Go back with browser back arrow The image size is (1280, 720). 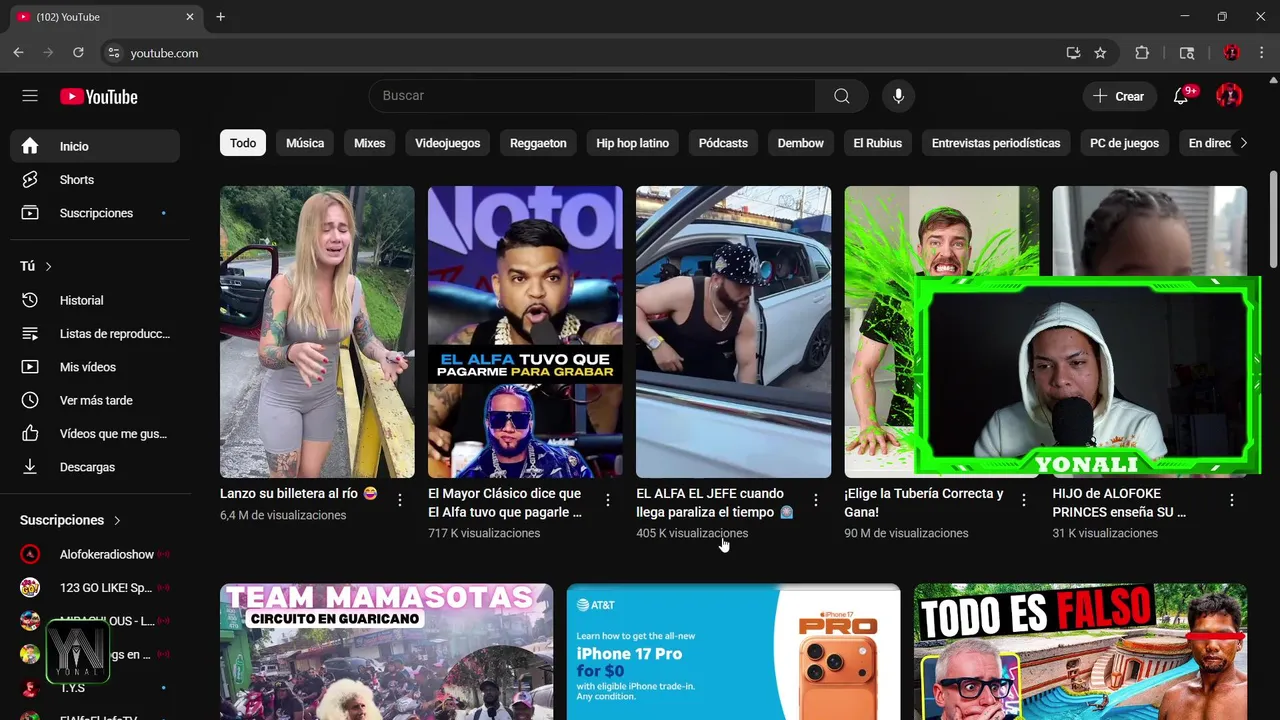click(x=18, y=53)
